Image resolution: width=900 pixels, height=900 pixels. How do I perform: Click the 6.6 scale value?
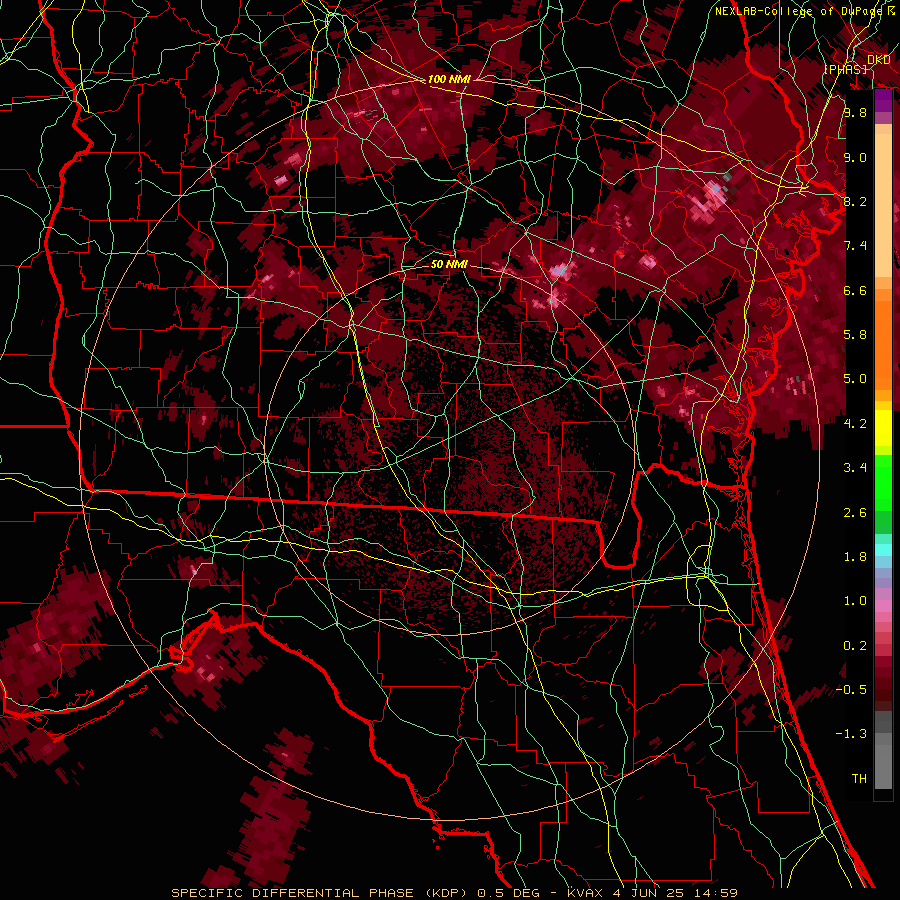pyautogui.click(x=855, y=290)
